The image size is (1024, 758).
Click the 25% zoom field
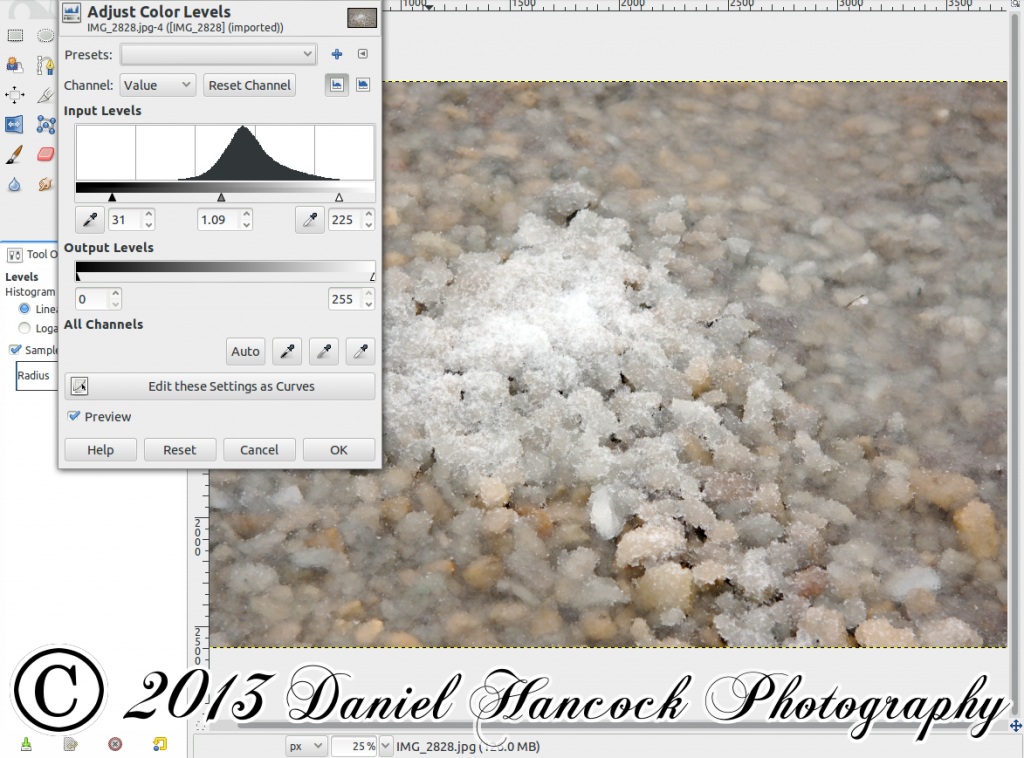pyautogui.click(x=355, y=746)
